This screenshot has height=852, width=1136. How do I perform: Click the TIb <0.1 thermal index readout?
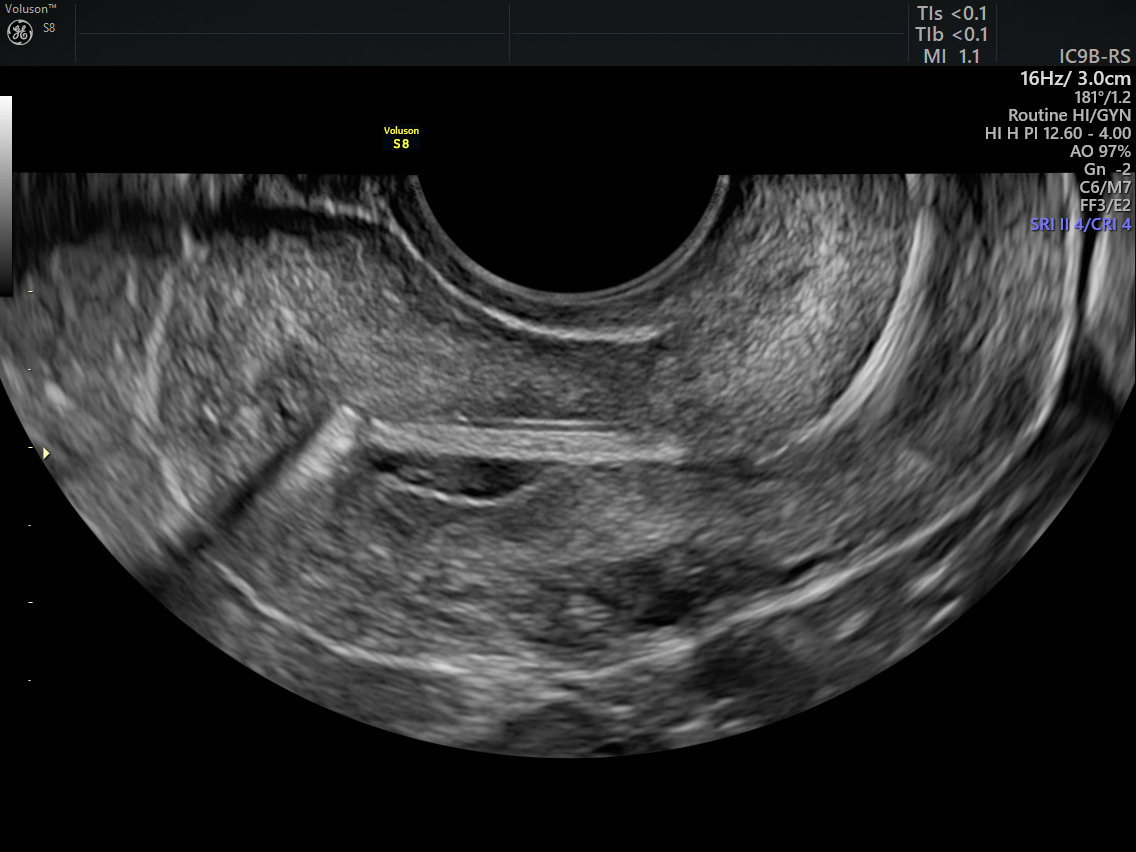tap(952, 35)
